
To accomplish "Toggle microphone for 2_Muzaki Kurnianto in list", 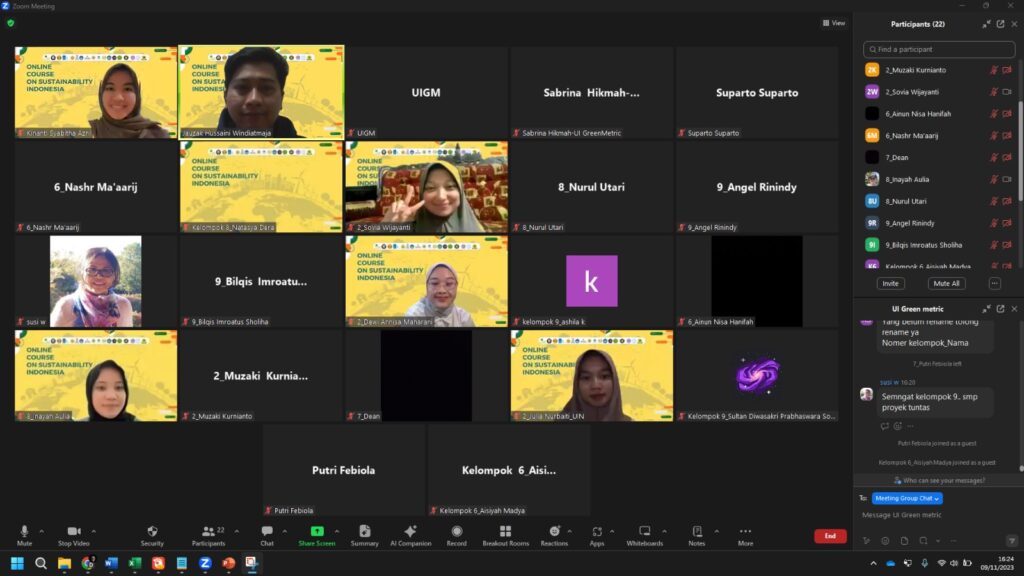I will pos(994,70).
